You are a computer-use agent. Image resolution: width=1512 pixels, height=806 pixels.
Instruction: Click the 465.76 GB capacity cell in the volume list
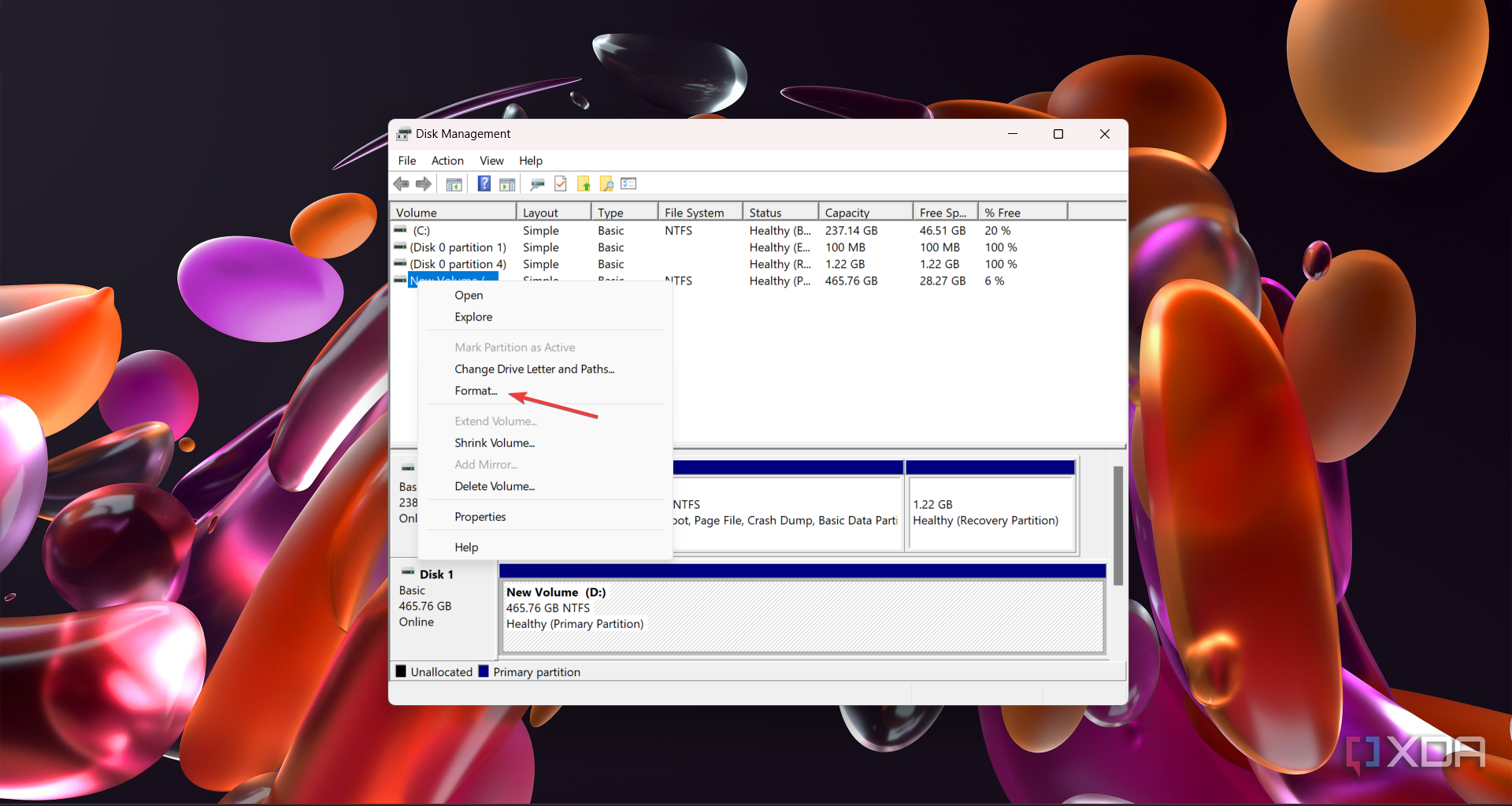click(x=851, y=281)
